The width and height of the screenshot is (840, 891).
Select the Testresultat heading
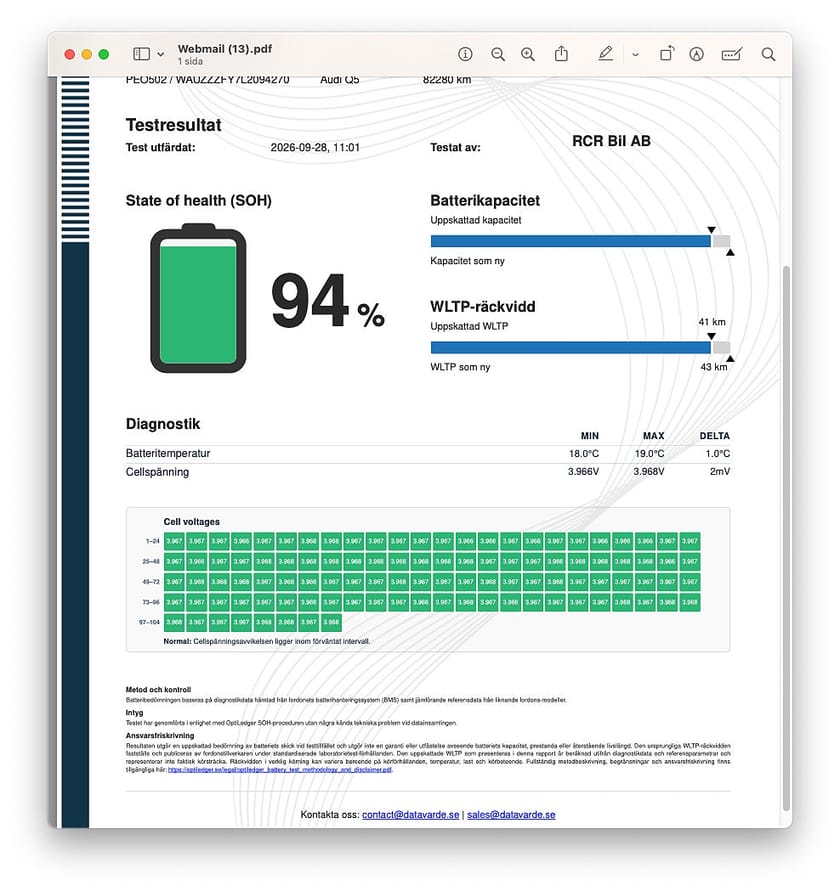click(173, 125)
